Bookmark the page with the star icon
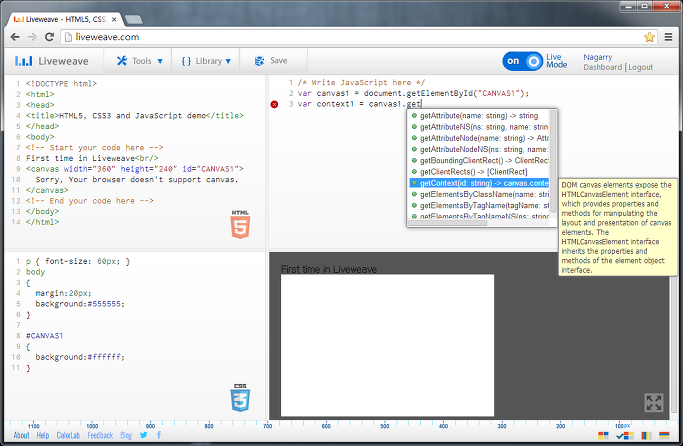 [x=649, y=37]
